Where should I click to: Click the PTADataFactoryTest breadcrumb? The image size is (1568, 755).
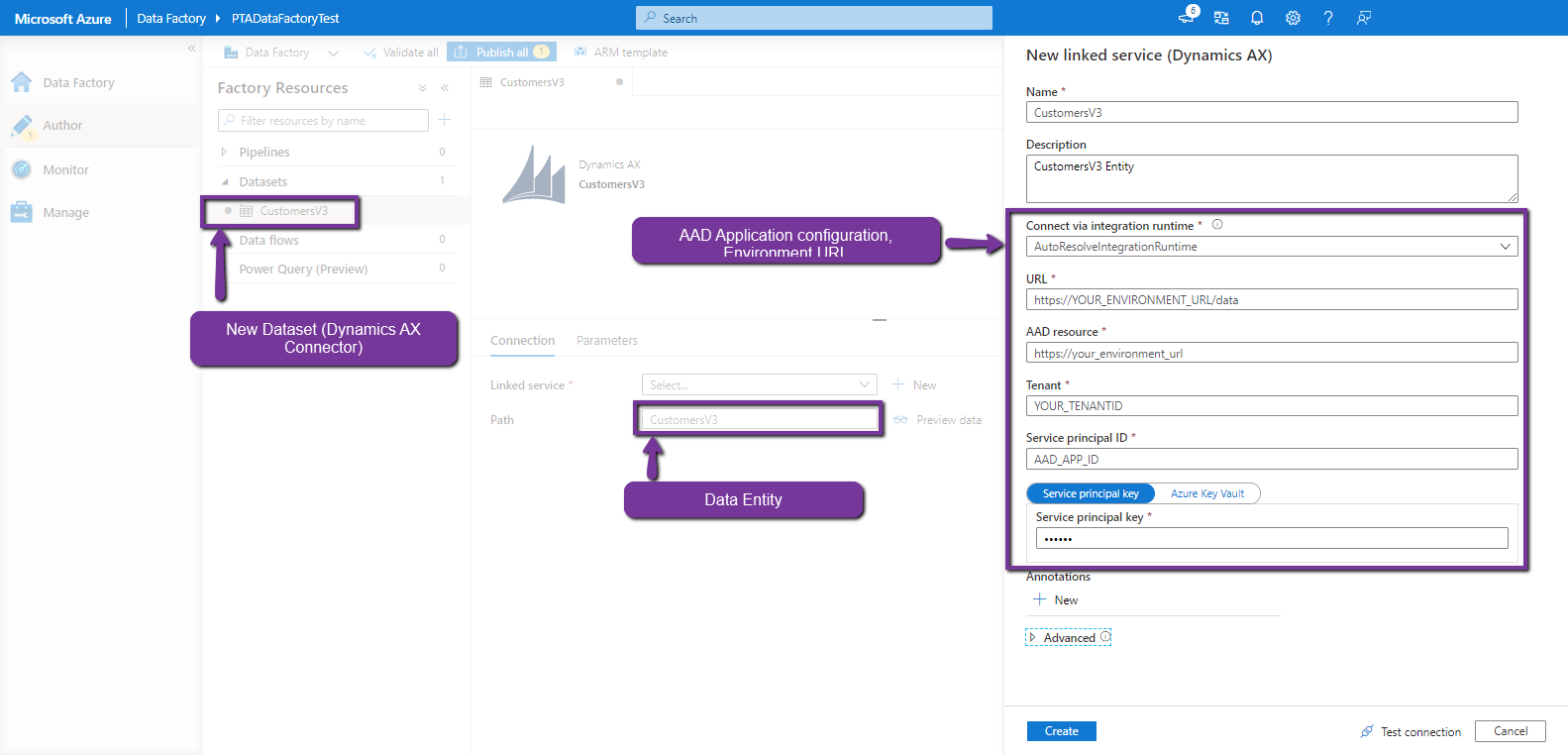[x=285, y=18]
